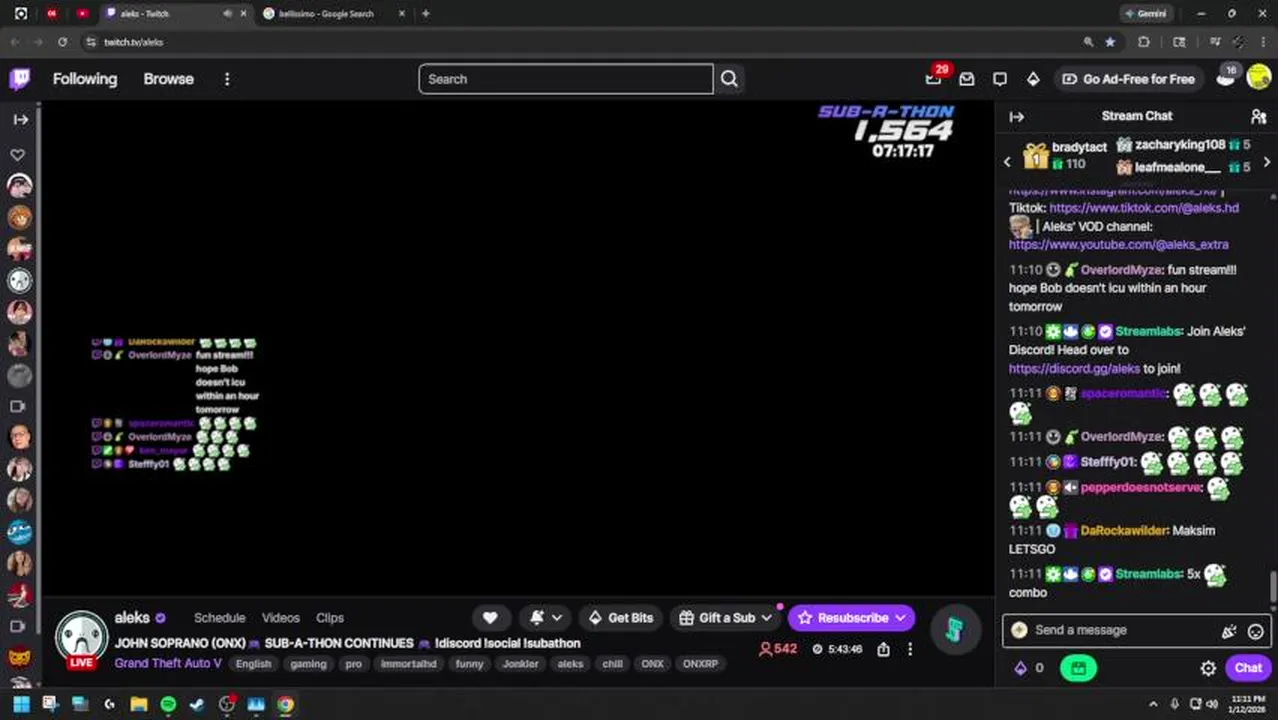The image size is (1278, 720).
Task: Open Spotify from the taskbar
Action: [168, 704]
